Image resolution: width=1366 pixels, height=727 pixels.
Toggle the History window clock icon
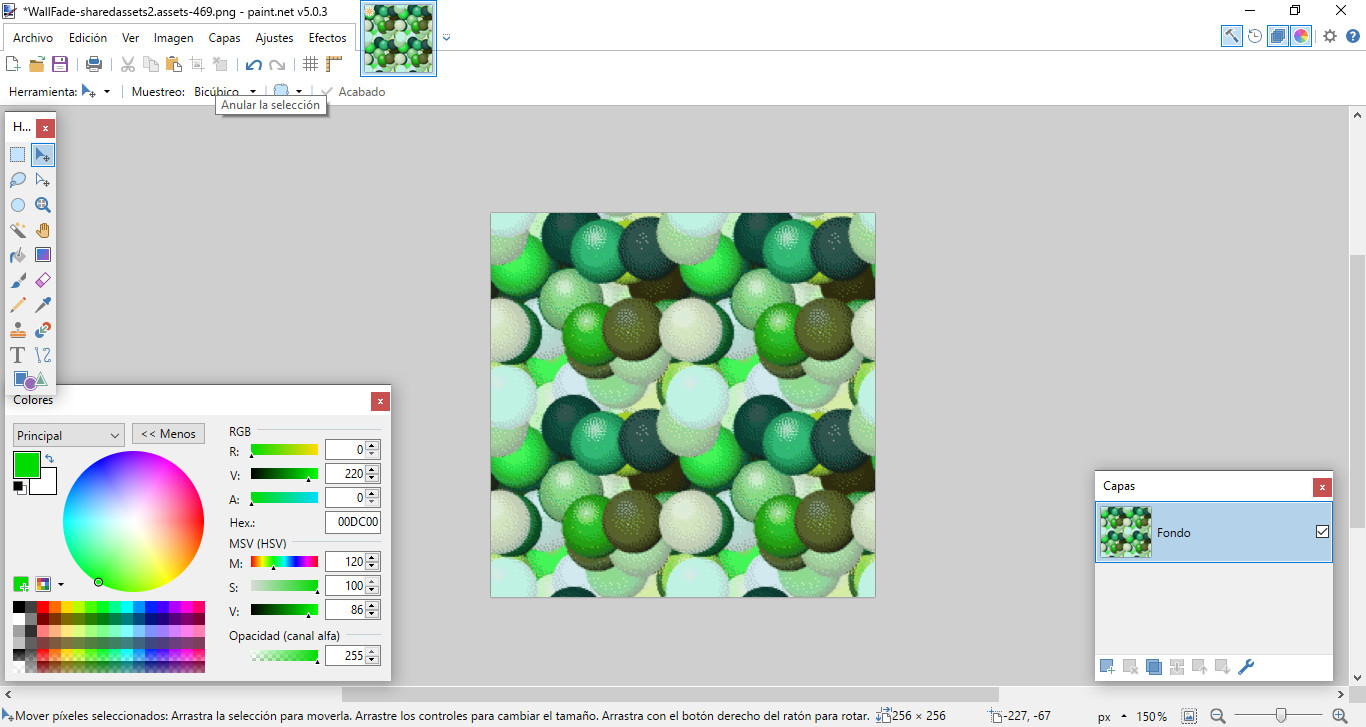coord(1255,36)
